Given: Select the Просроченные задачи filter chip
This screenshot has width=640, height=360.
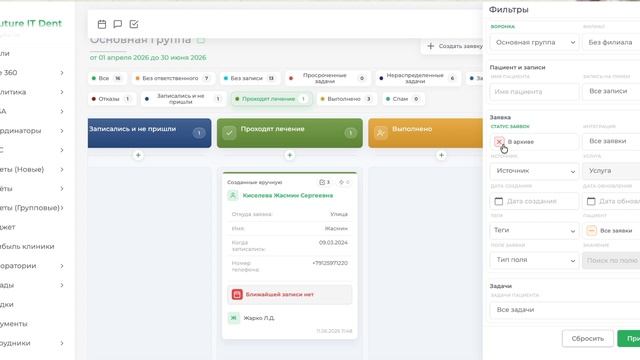Looking at the screenshot, I should point(328,78).
